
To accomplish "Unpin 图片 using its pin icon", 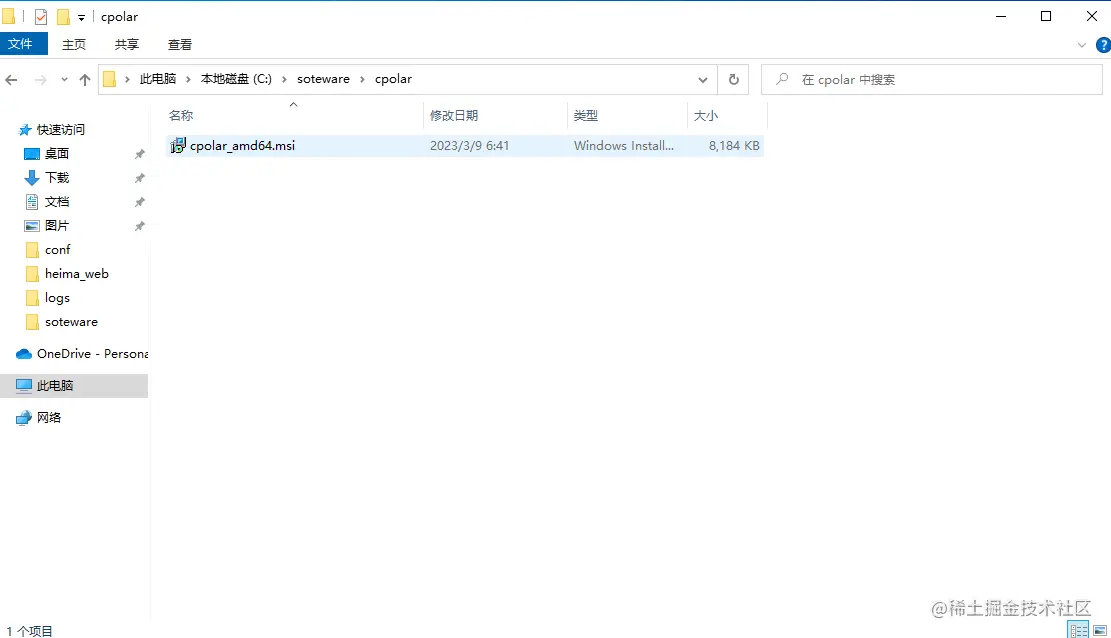I will (140, 226).
